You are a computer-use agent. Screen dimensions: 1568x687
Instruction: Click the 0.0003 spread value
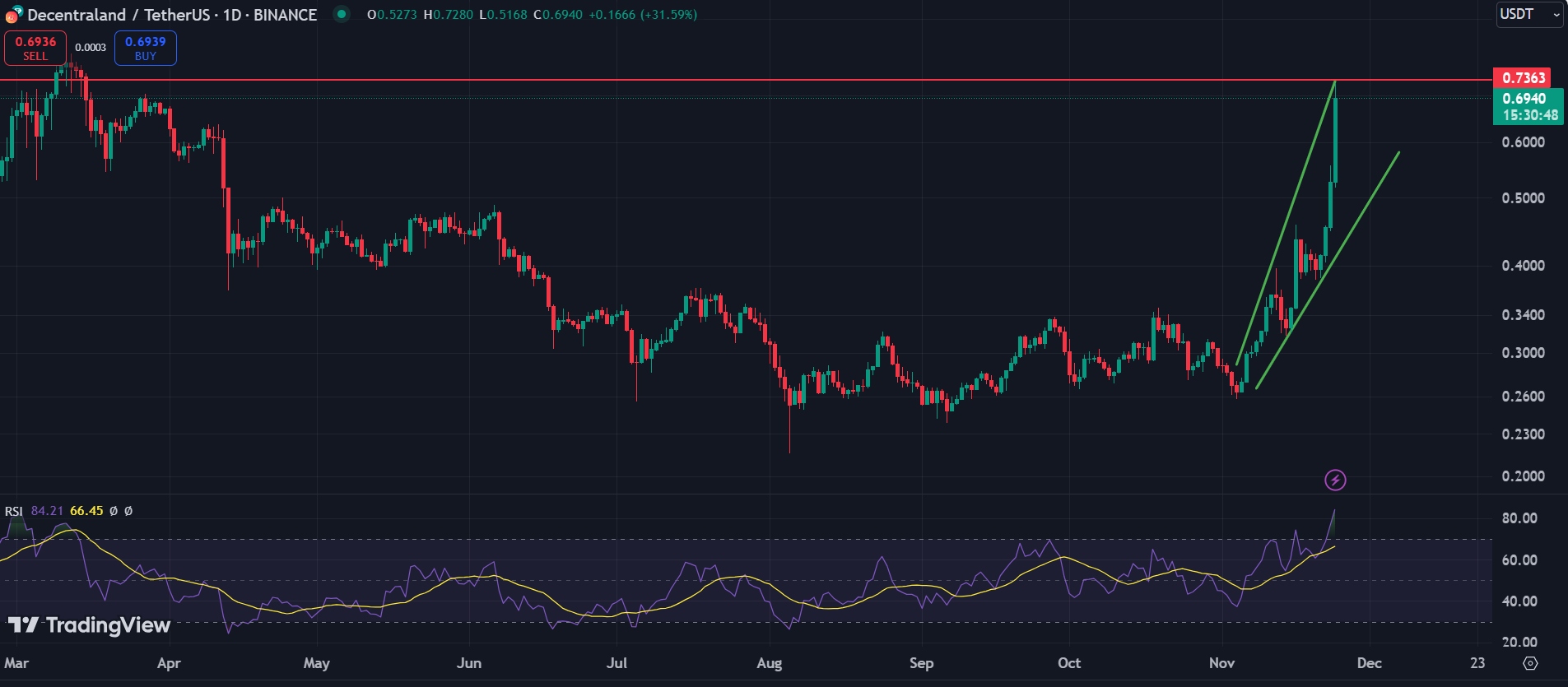point(91,48)
